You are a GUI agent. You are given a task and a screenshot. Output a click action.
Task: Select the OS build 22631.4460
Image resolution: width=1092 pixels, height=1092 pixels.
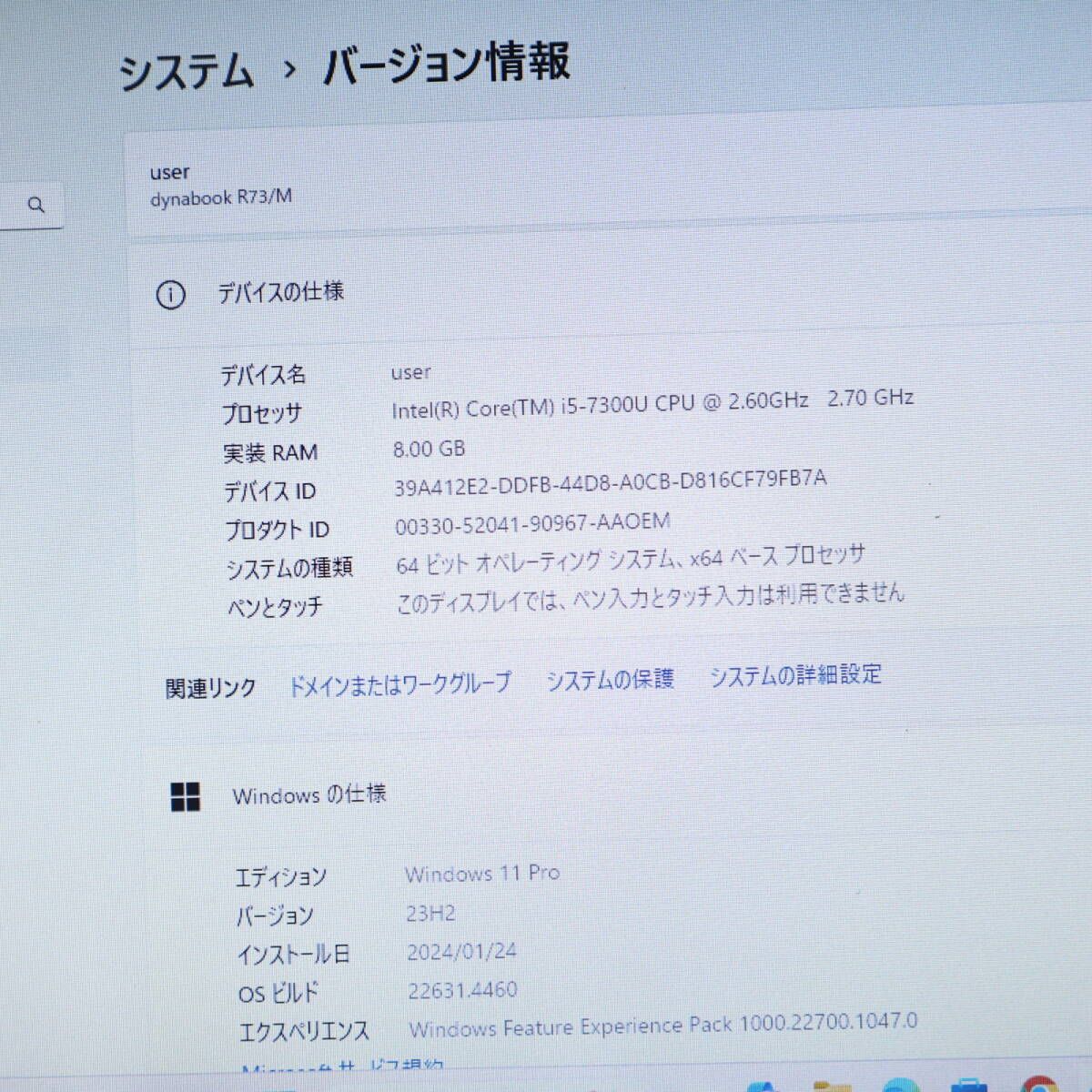tap(462, 989)
